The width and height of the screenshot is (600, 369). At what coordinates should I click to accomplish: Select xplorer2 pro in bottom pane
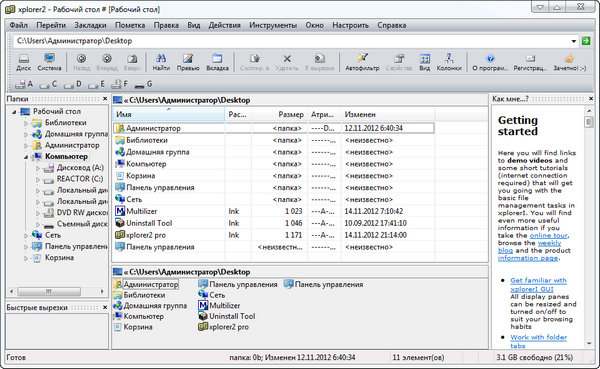pos(223,327)
